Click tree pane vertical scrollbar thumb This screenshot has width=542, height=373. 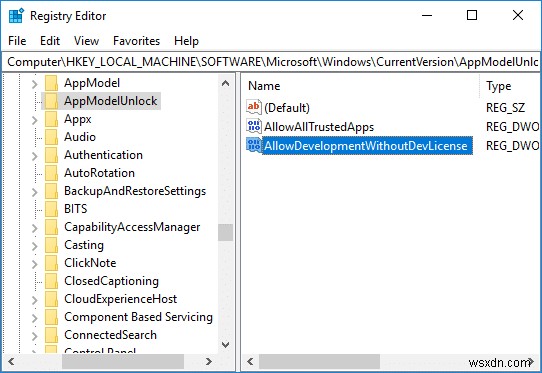(x=225, y=232)
